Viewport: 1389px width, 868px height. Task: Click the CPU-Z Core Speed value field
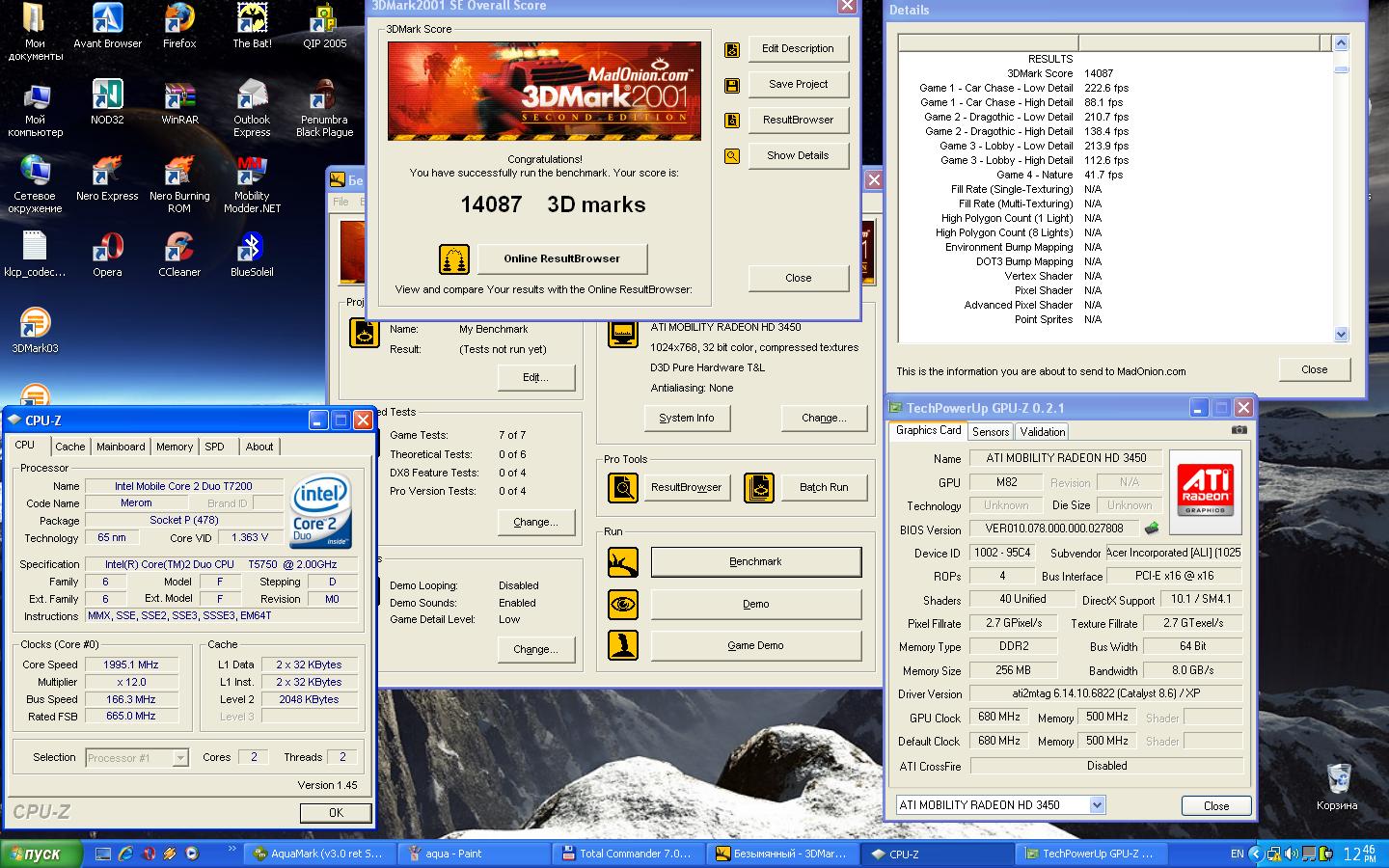coord(132,665)
